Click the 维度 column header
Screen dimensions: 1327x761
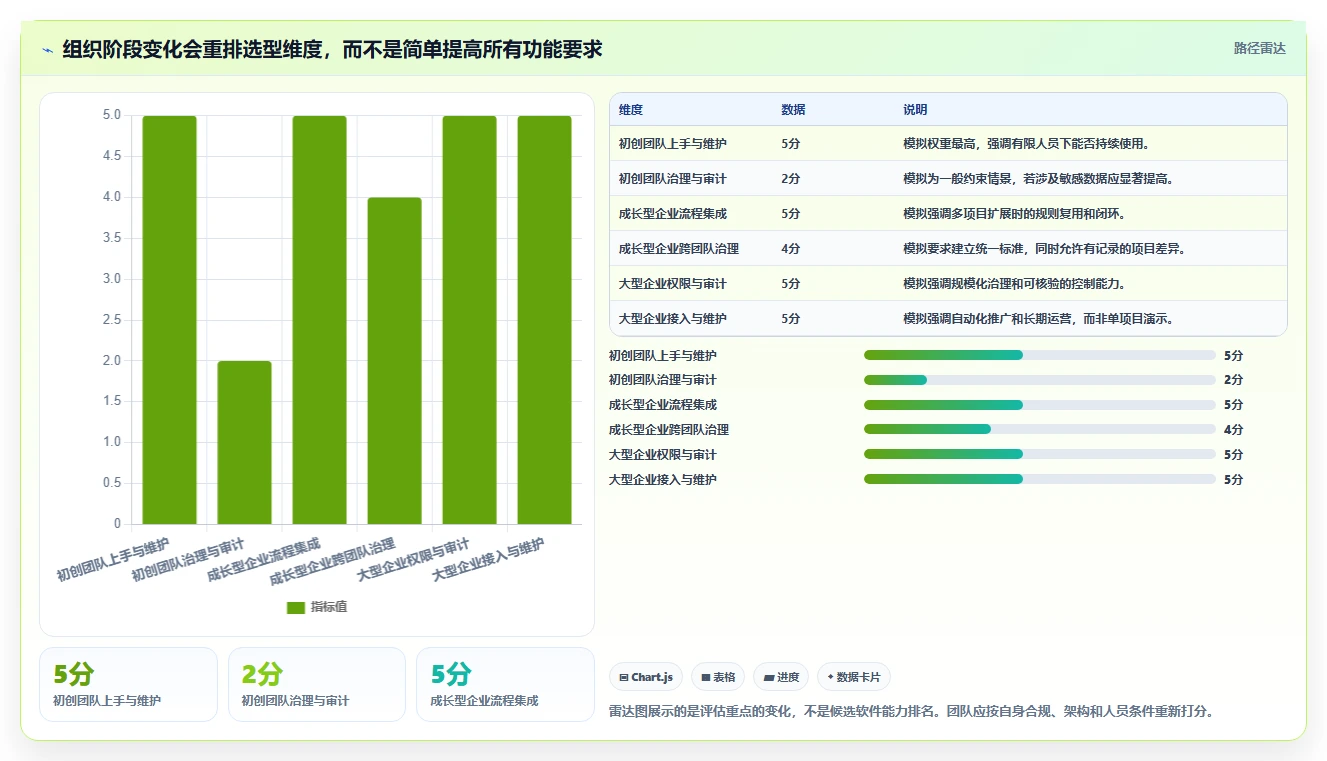(x=631, y=110)
